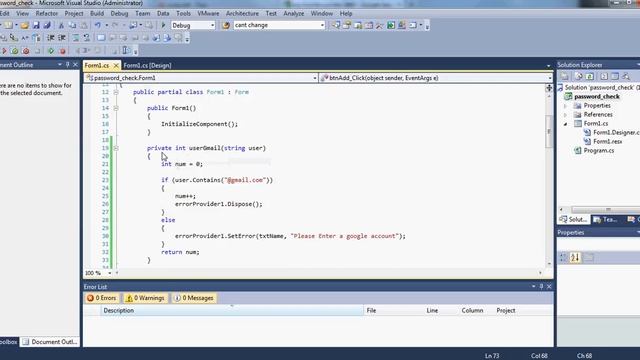The width and height of the screenshot is (640, 360).
Task: Open the Build menu
Action: click(x=97, y=13)
